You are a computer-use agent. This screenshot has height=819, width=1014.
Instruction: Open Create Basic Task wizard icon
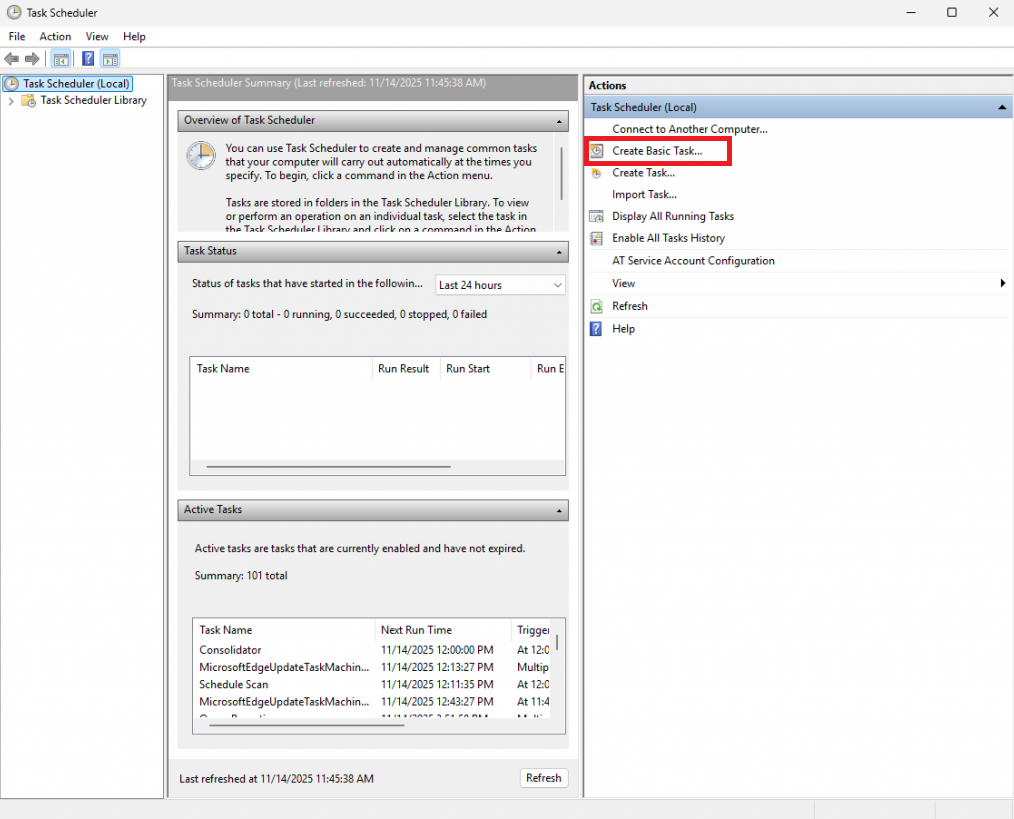594,150
